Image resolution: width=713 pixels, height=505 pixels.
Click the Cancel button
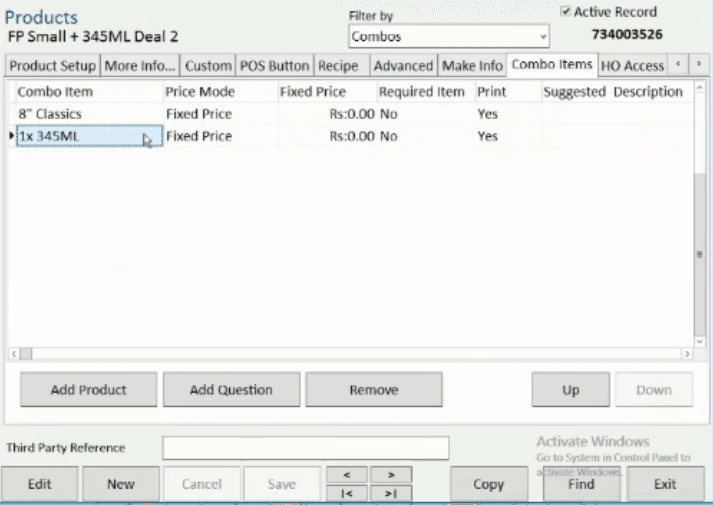(x=202, y=484)
